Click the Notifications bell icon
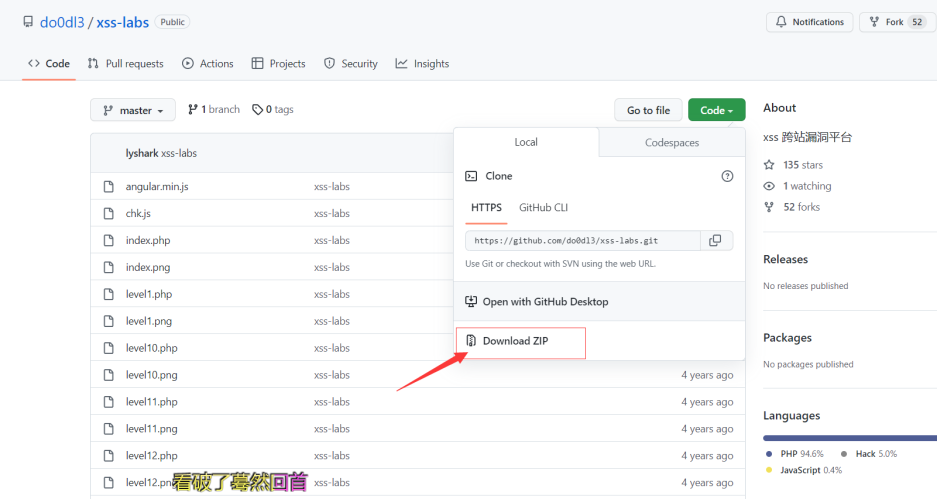This screenshot has height=499, width=937. [781, 22]
